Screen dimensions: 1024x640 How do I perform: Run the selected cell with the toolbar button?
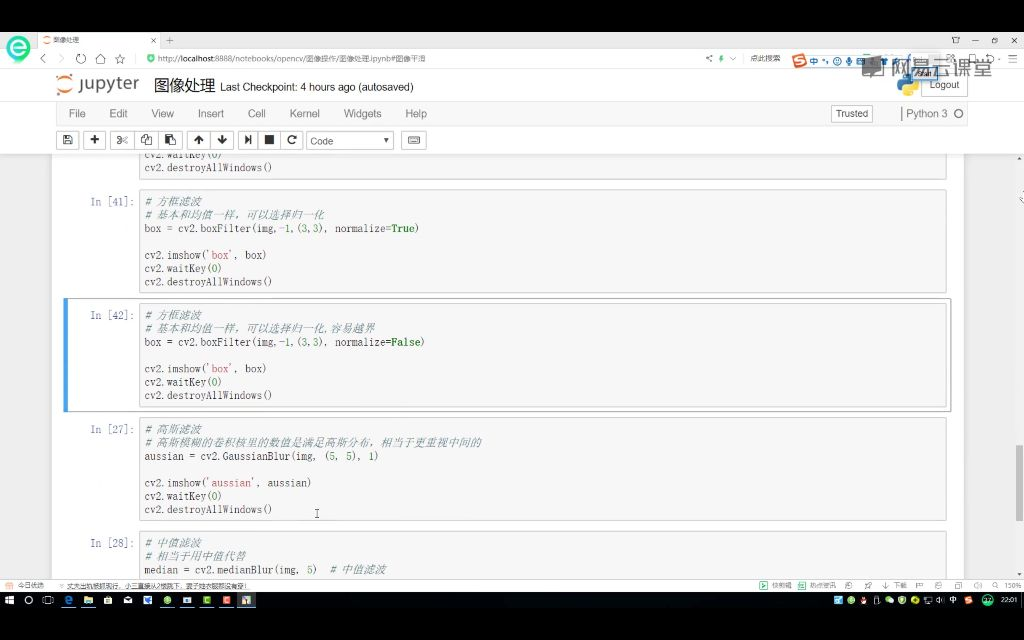[248, 140]
